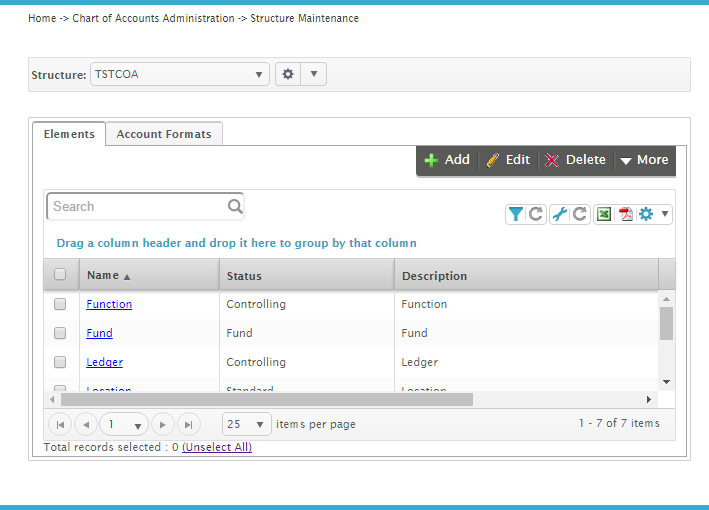Open the Structure TSTCOA dropdown
The height and width of the screenshot is (510, 709).
180,74
